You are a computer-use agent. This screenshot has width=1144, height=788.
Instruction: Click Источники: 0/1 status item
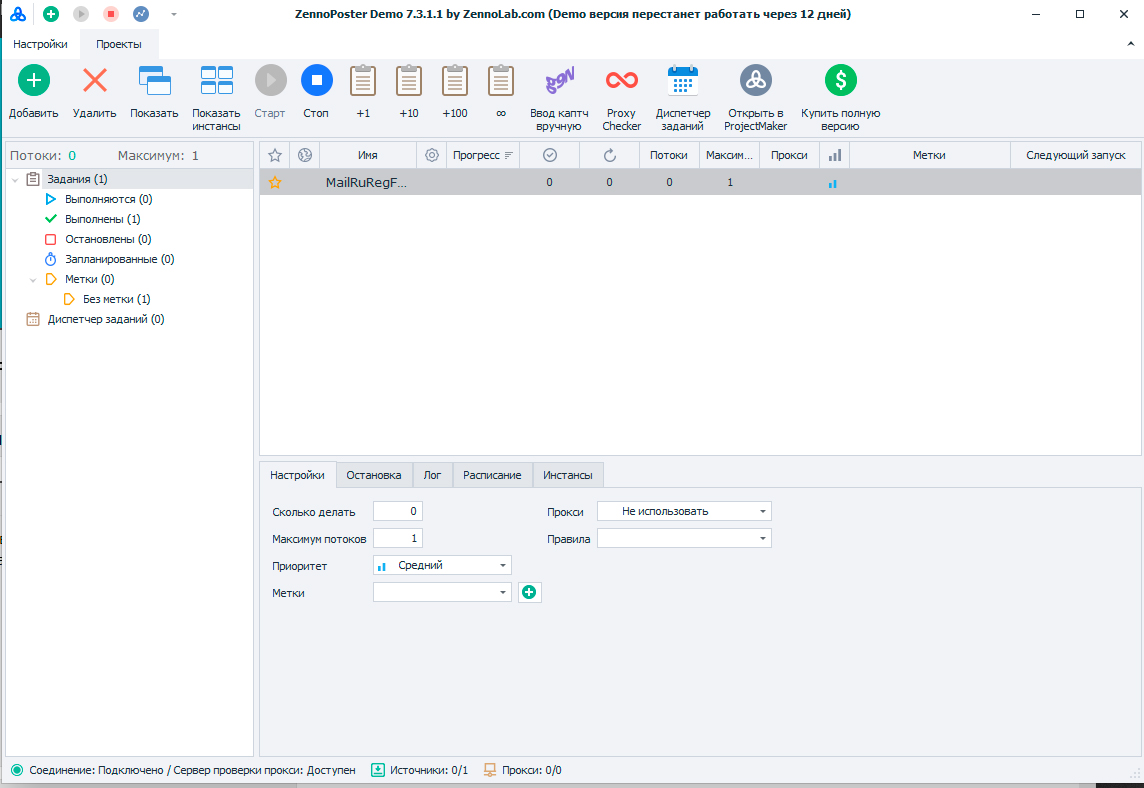point(420,770)
